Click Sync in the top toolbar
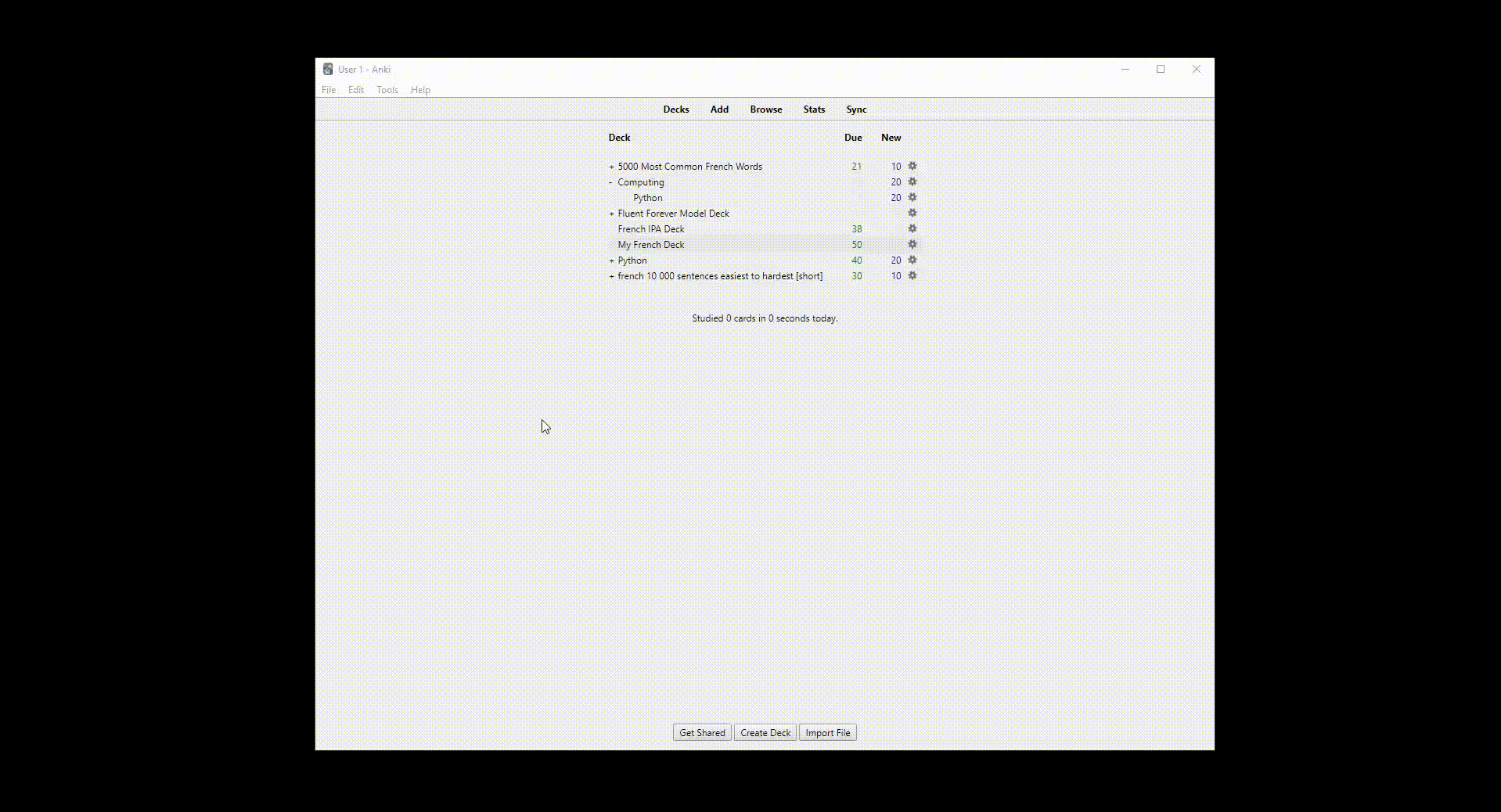Screen dimensions: 1501x812 click(856, 110)
